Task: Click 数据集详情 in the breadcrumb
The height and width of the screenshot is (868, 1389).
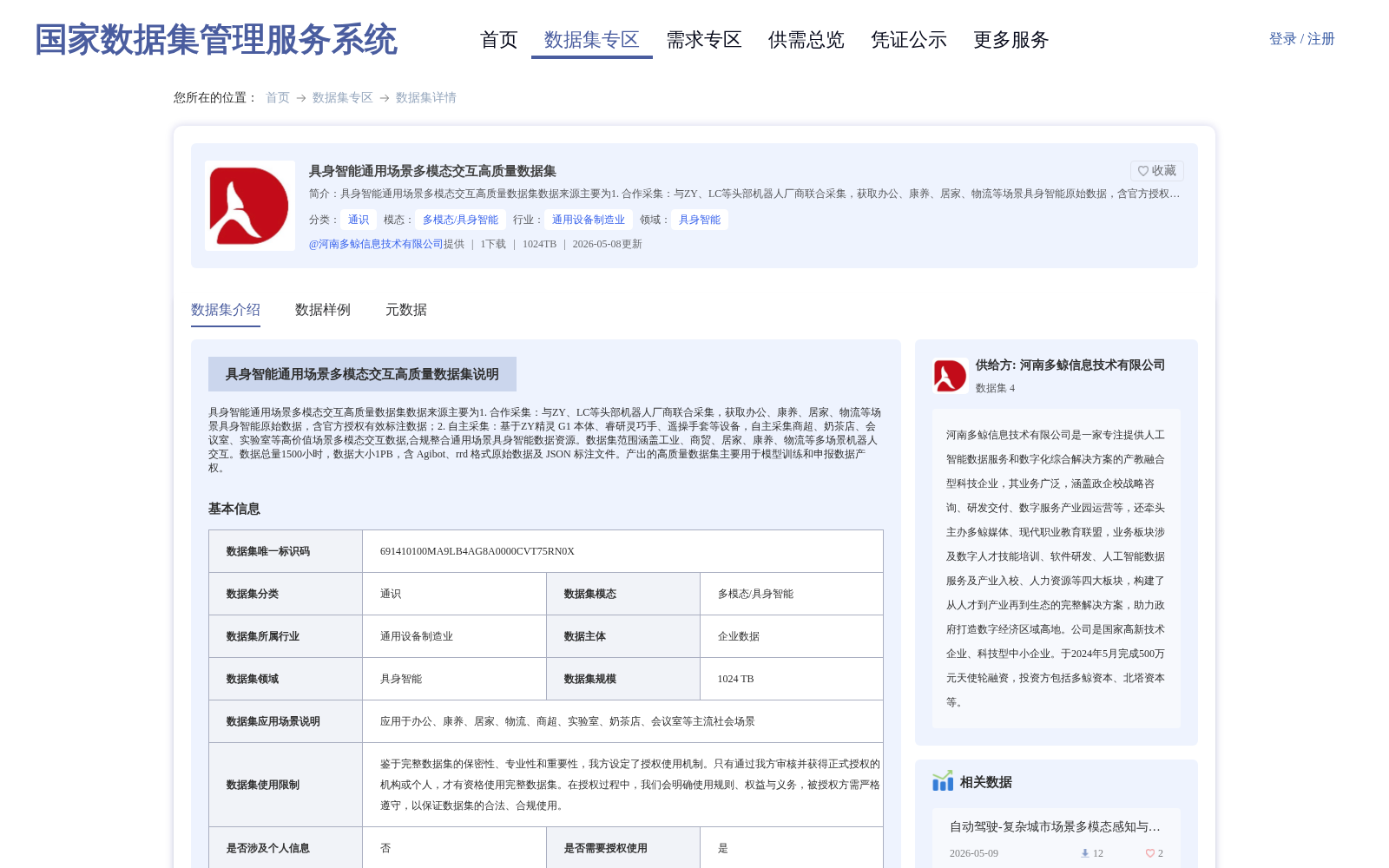Action: [426, 97]
